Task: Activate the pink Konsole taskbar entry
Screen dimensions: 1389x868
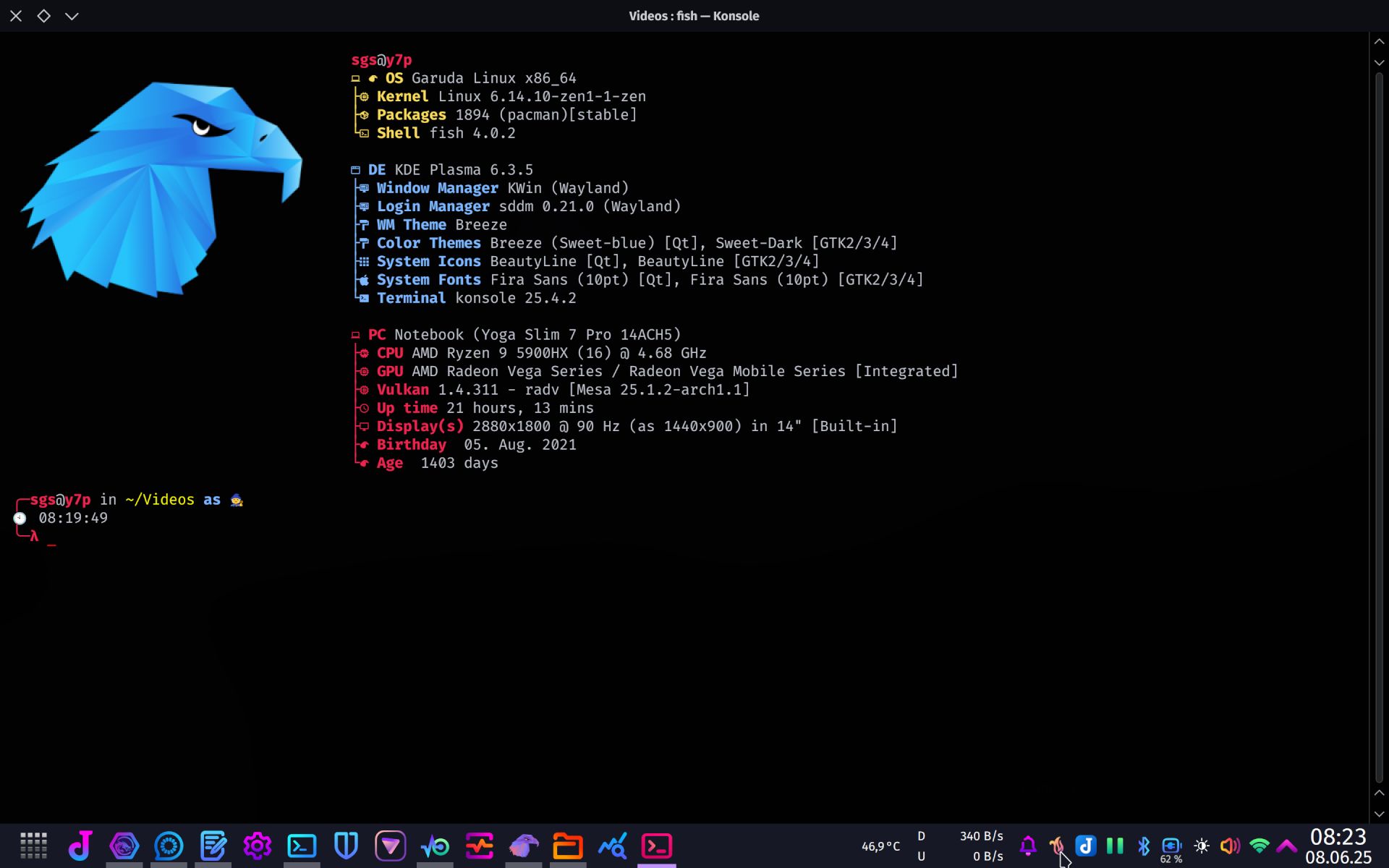Action: [657, 846]
